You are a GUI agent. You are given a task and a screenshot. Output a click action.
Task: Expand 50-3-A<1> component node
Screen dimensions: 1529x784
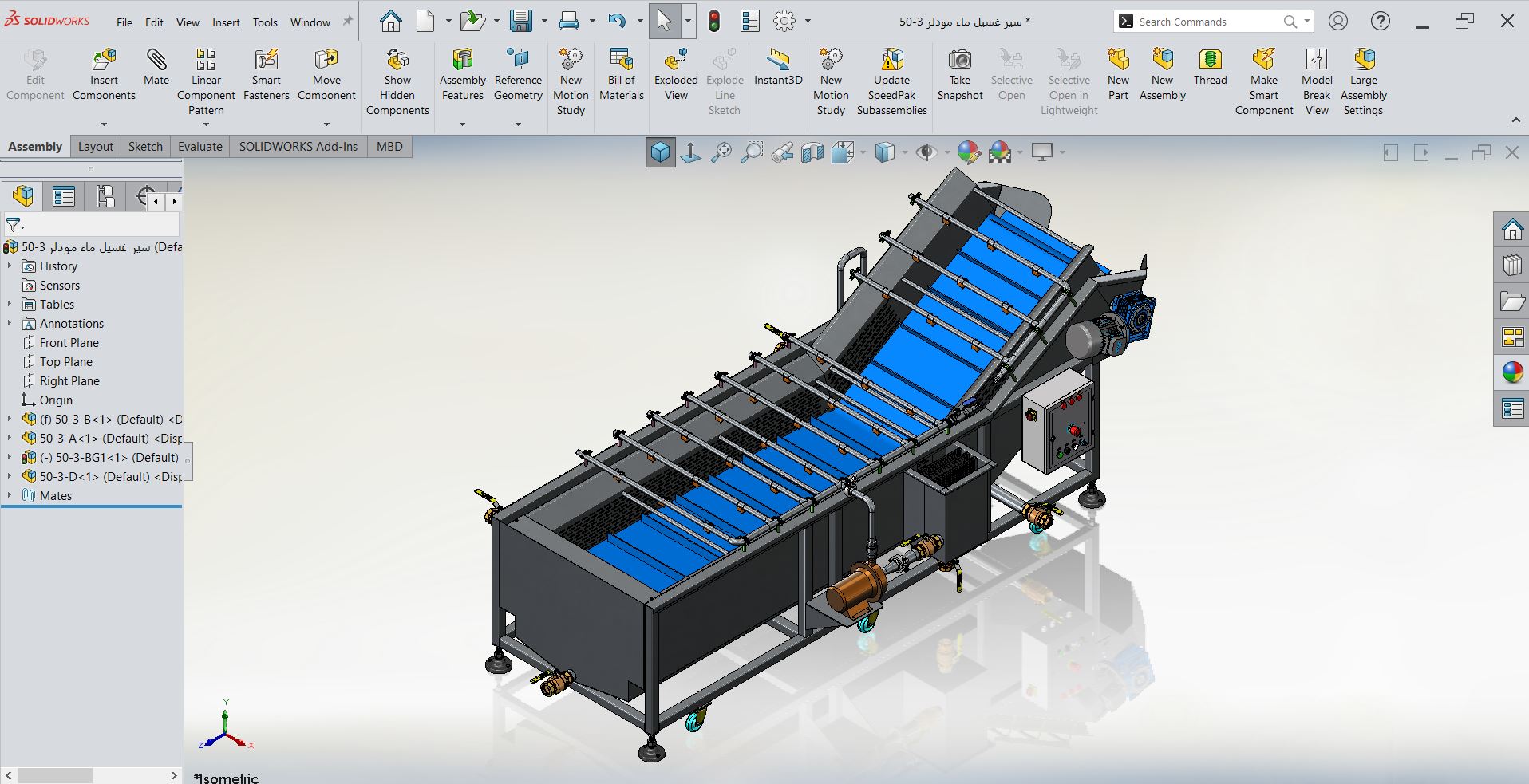(x=10, y=438)
